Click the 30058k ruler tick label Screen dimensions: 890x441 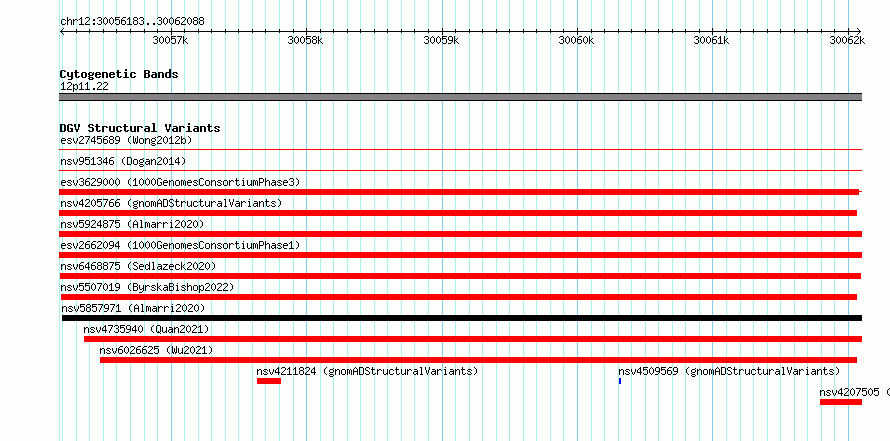pos(305,40)
